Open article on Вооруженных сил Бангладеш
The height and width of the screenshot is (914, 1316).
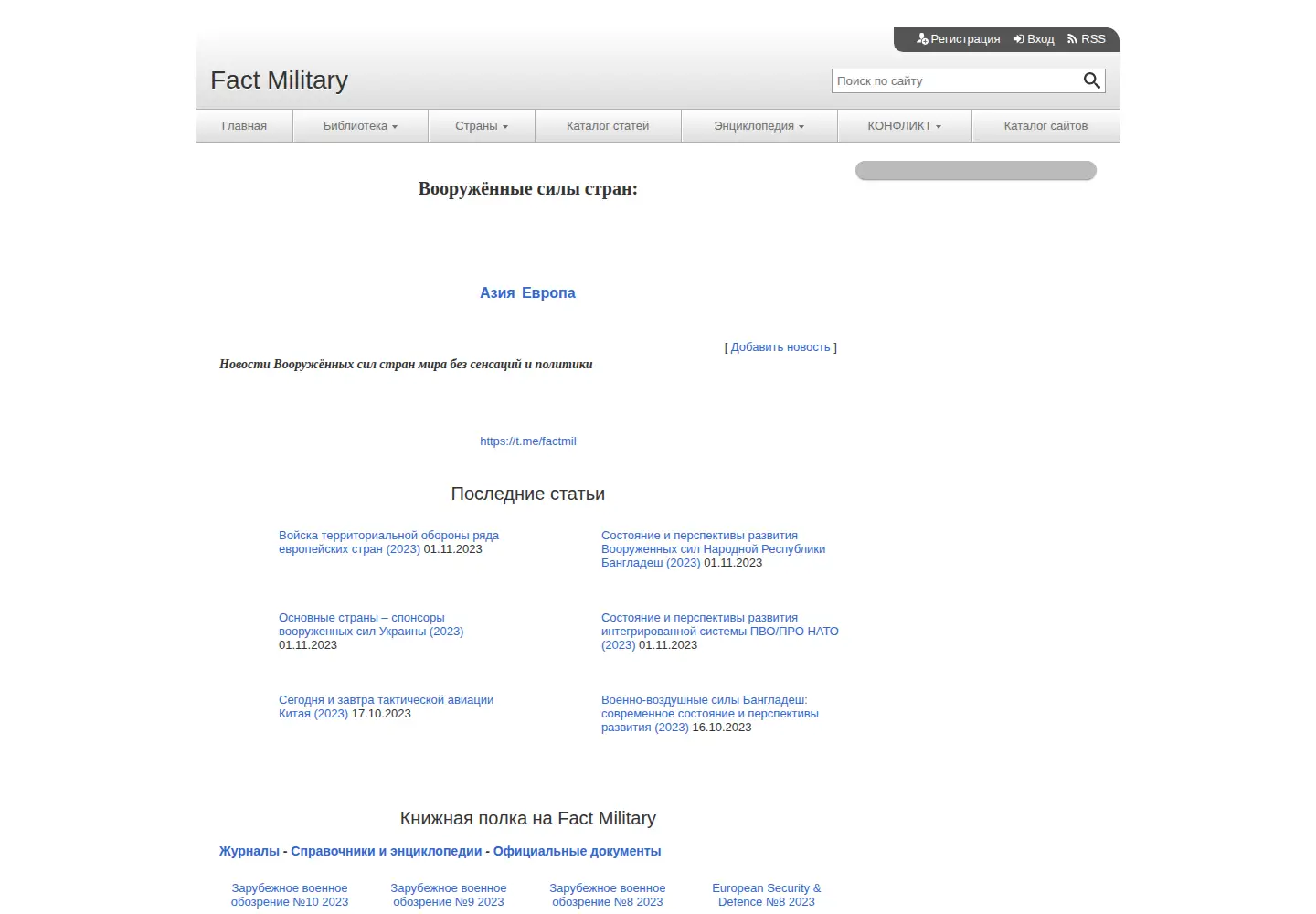tap(713, 549)
